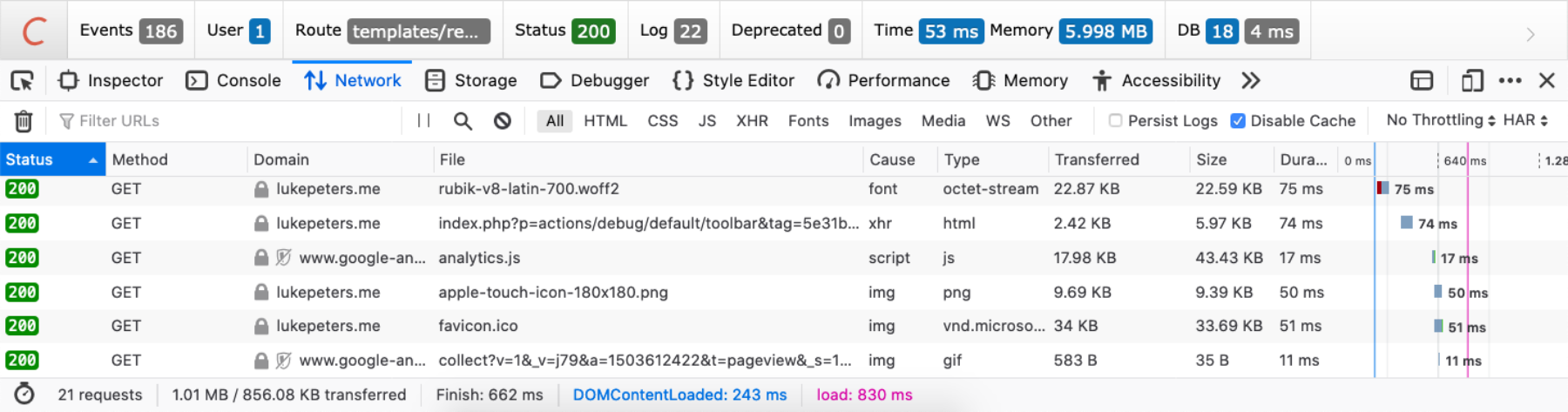Toggle responsive design mode icon
1568x412 pixels.
(1472, 81)
